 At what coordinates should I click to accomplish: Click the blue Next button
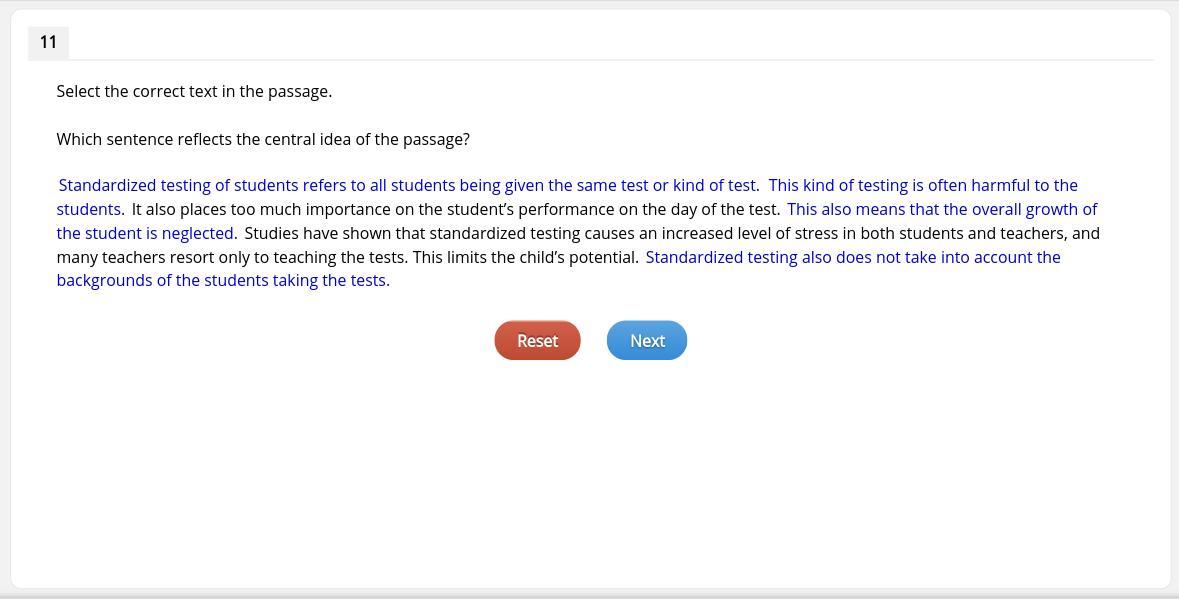point(647,341)
